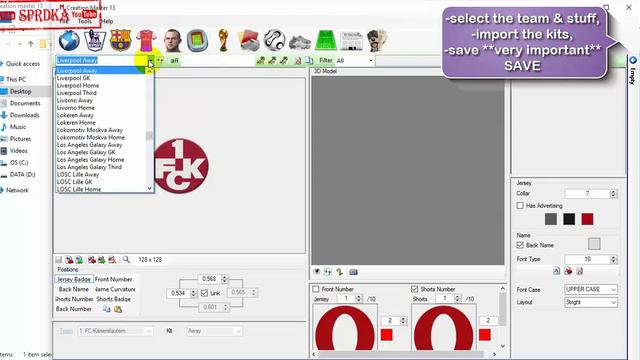Image resolution: width=640 pixels, height=360 pixels.
Task: Select Liverpool Third in the dropdown list
Action: 77,93
